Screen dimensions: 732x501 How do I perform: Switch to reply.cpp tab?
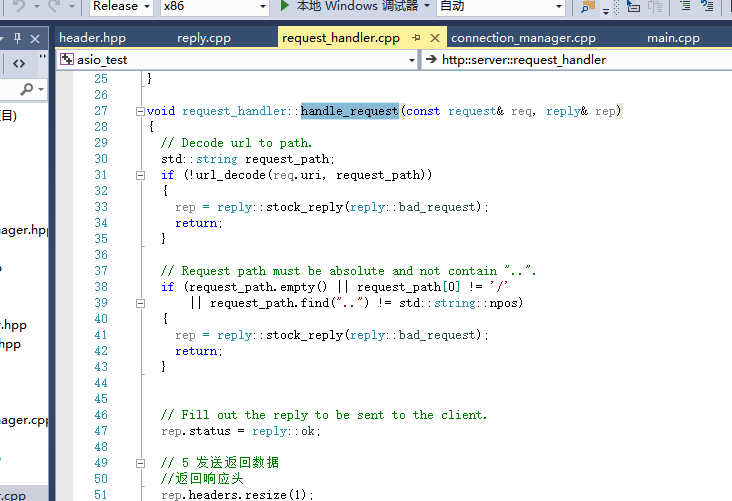tap(204, 38)
